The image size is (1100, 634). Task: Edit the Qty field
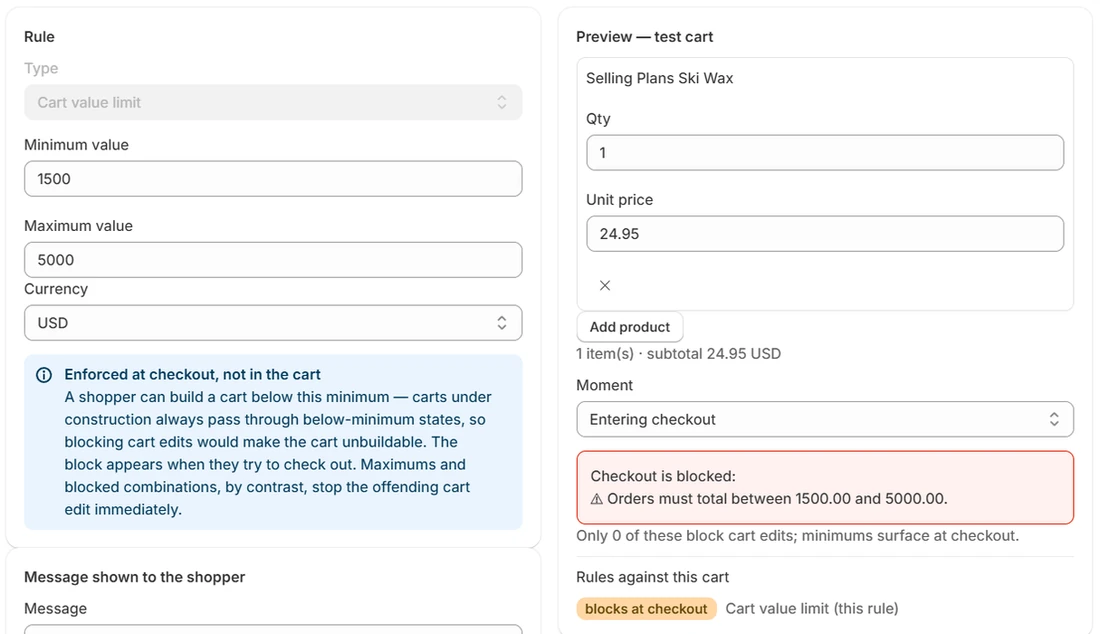point(825,153)
